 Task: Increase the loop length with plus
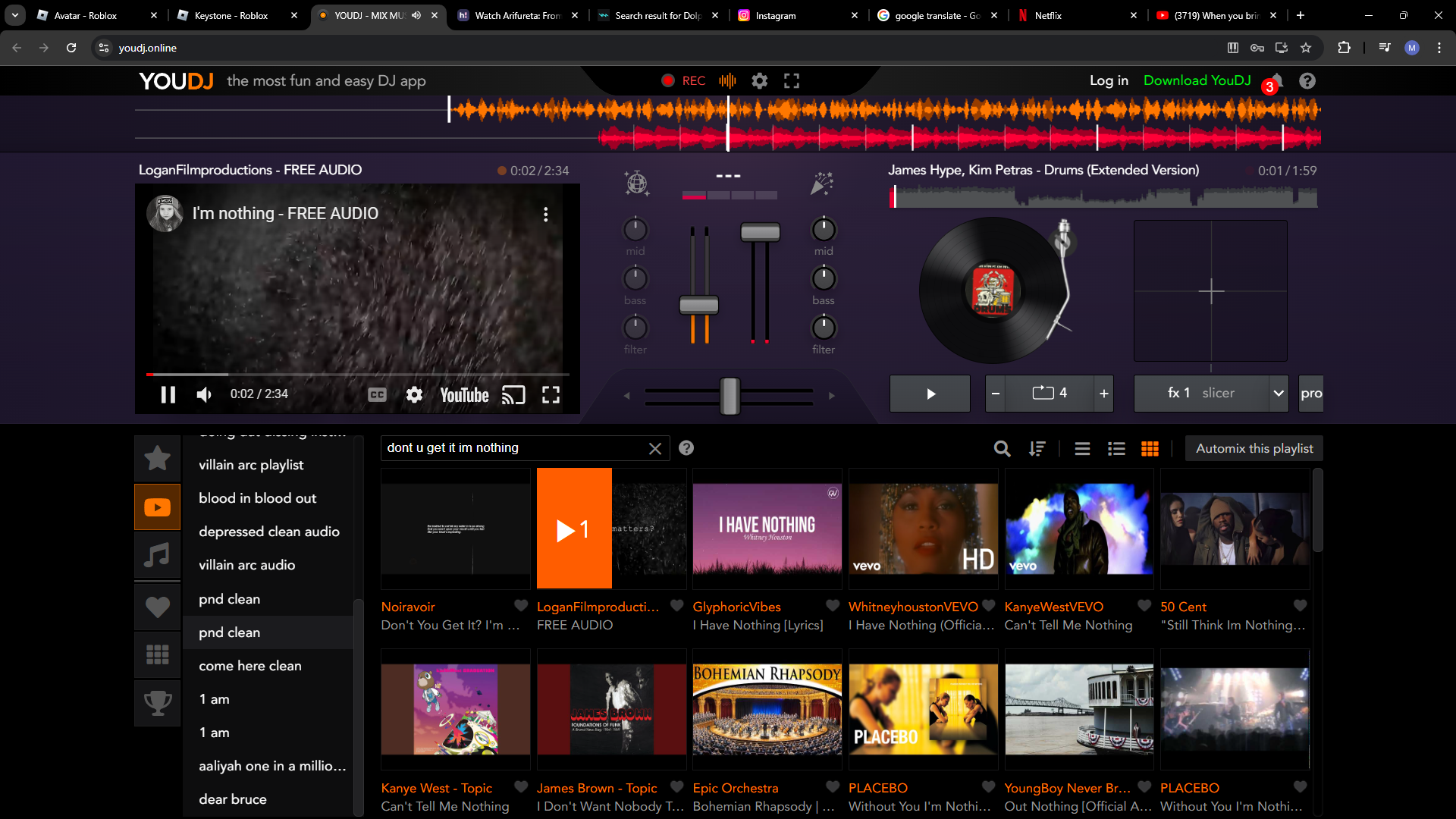pyautogui.click(x=1104, y=394)
